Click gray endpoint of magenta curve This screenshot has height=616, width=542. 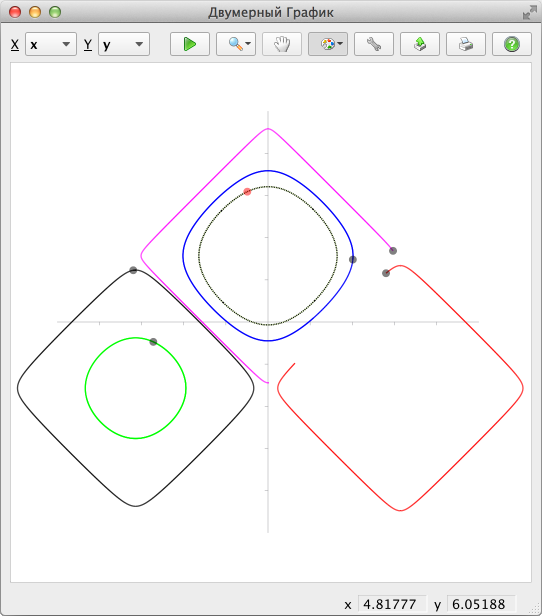tap(393, 251)
